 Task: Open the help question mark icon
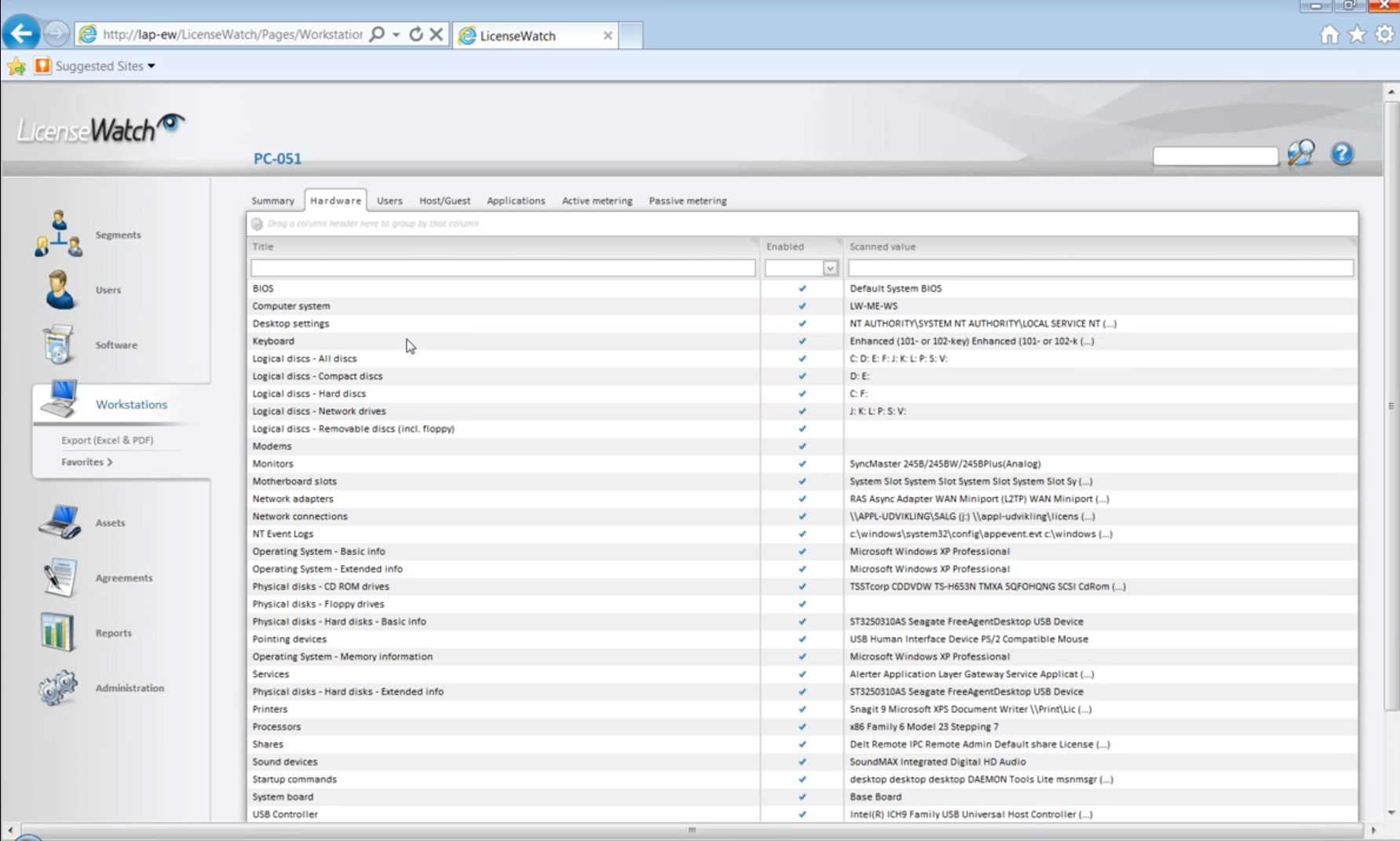pyautogui.click(x=1342, y=153)
